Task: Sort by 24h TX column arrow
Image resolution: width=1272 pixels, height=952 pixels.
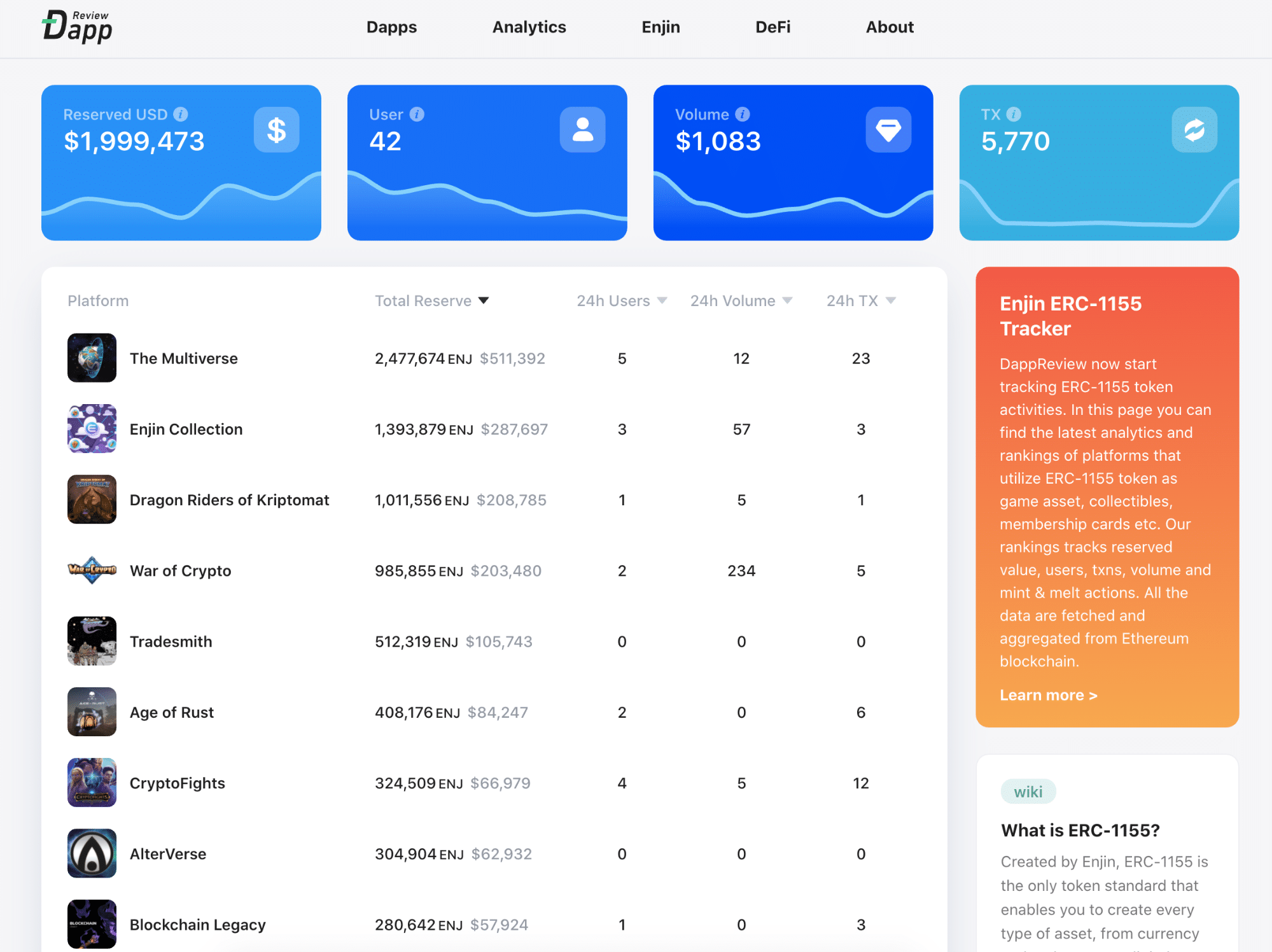Action: tap(891, 300)
